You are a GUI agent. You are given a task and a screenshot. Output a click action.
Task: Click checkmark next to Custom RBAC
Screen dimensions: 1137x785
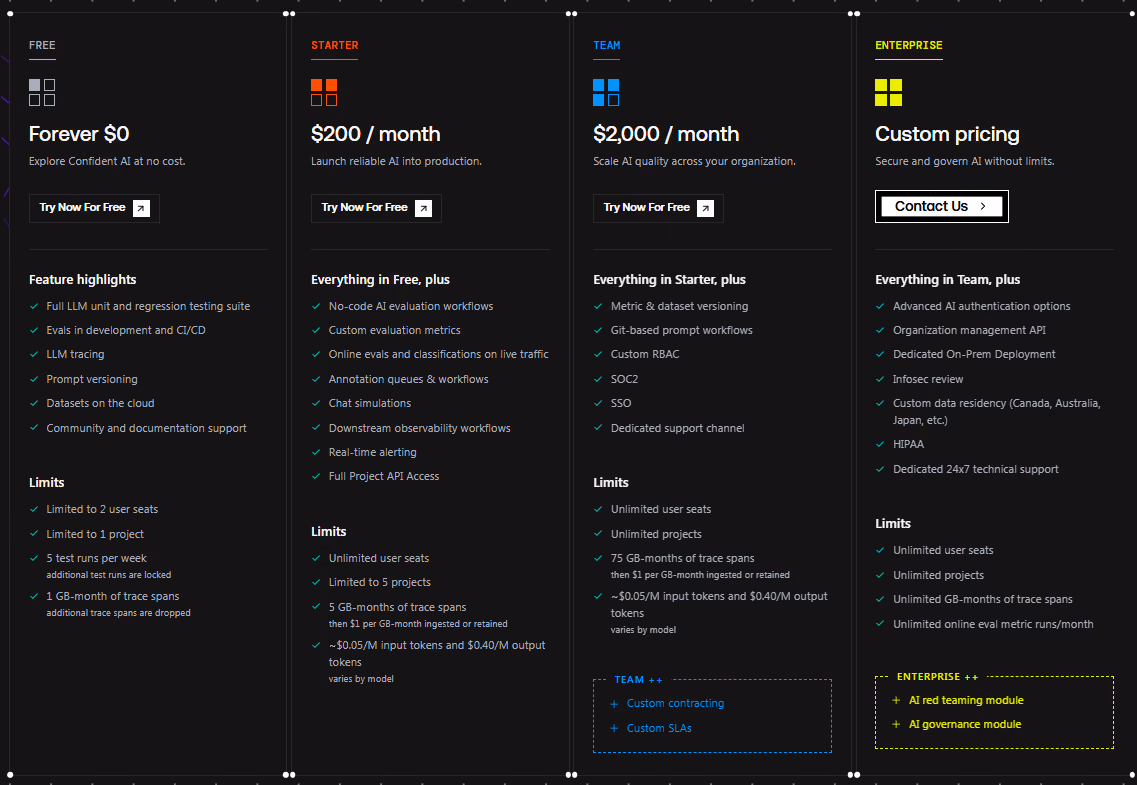[x=598, y=354]
